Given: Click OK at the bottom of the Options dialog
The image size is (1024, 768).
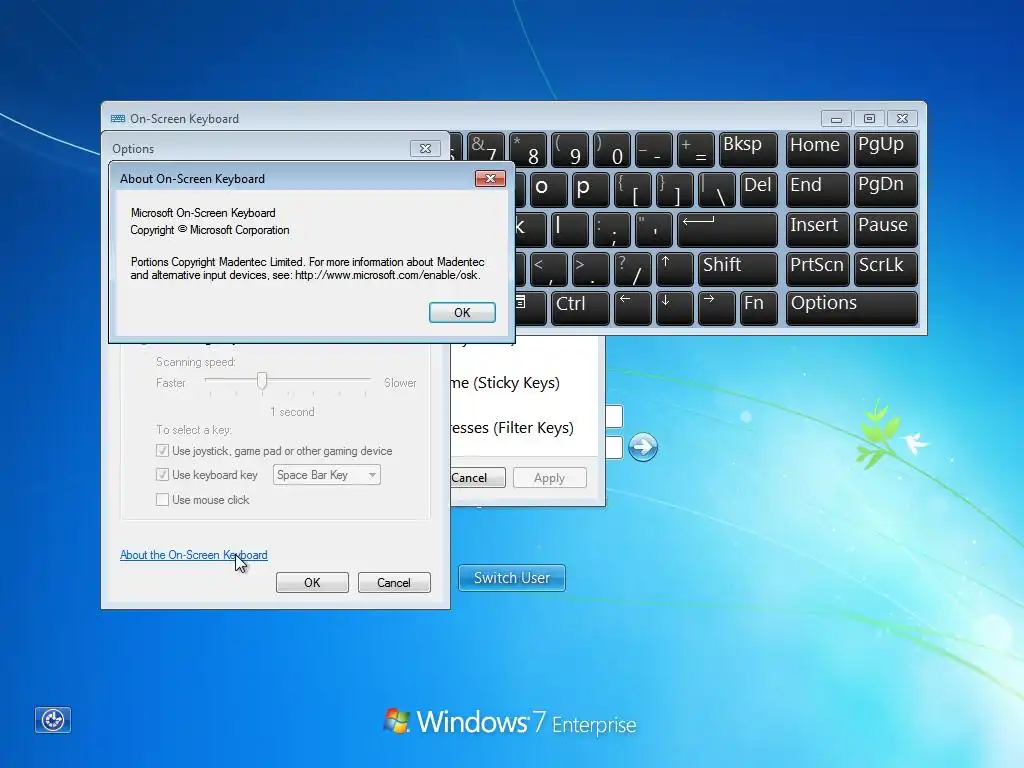Looking at the screenshot, I should pyautogui.click(x=312, y=583).
